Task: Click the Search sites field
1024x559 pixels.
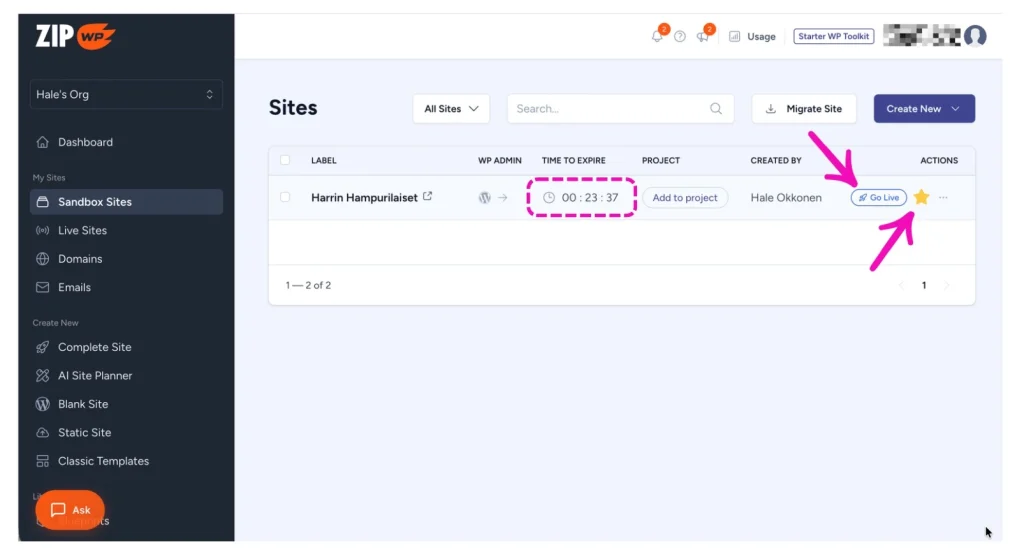Action: tap(620, 109)
